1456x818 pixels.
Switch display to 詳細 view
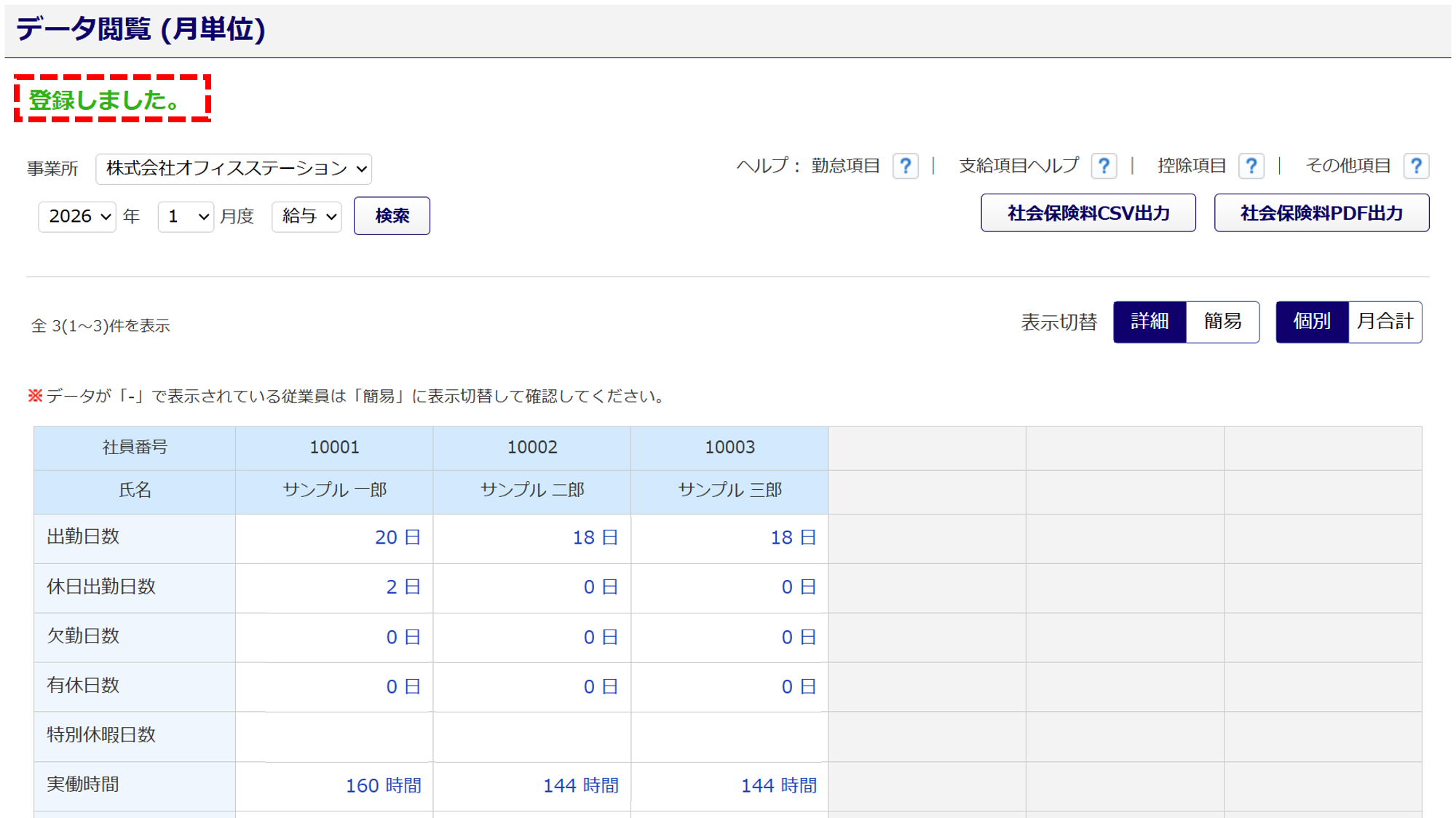click(1150, 322)
